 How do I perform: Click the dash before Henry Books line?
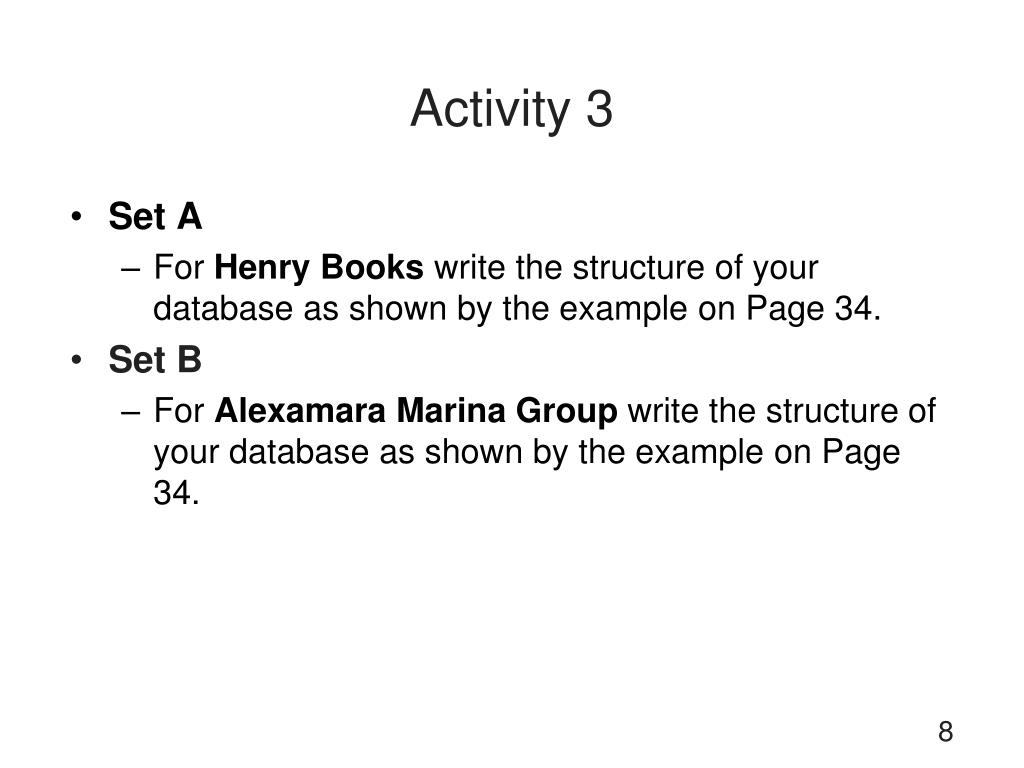(x=131, y=270)
